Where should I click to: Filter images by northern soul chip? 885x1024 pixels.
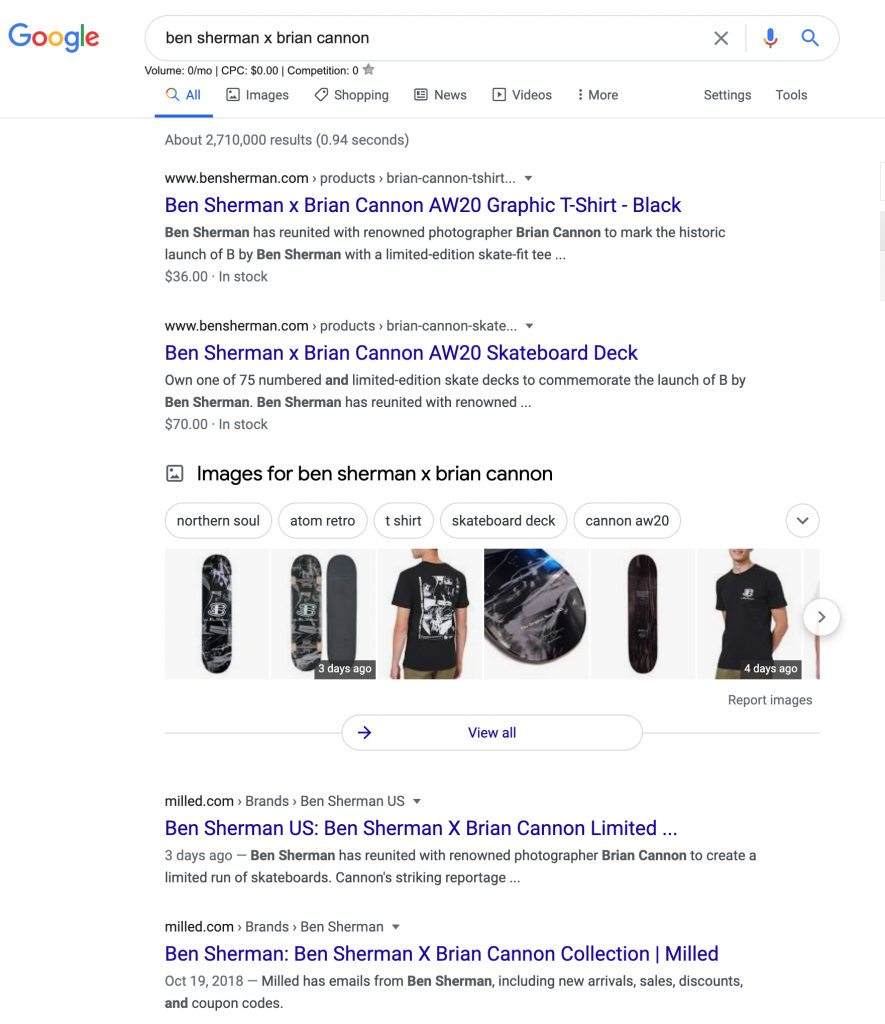[218, 520]
